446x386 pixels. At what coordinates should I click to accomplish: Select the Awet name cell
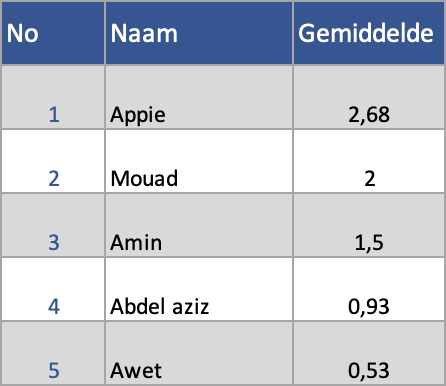(x=199, y=353)
